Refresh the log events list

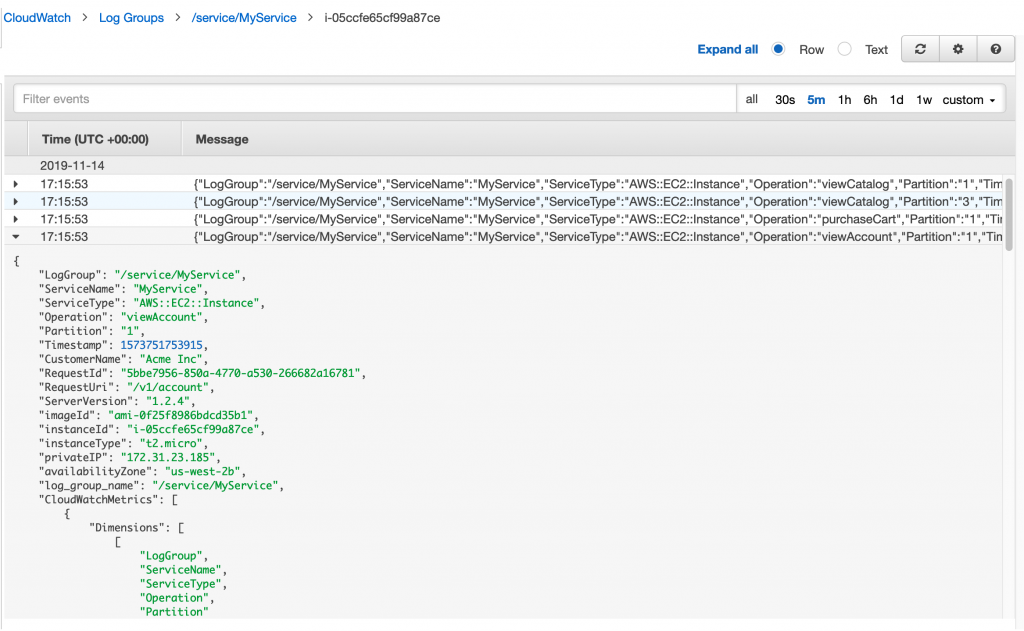point(920,48)
